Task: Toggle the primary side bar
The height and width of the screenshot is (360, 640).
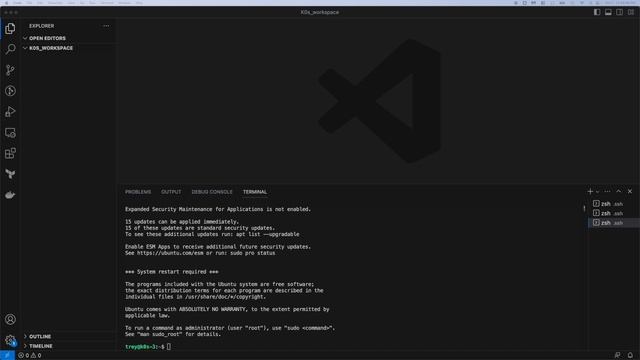Action: click(x=597, y=12)
